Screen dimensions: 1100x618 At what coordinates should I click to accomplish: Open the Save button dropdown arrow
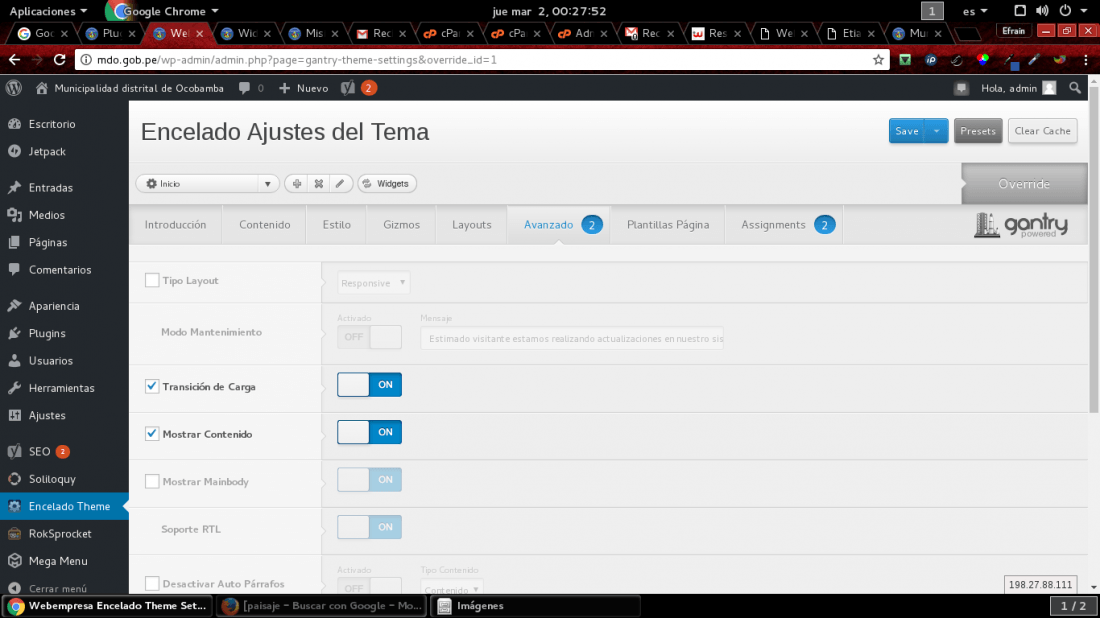pos(937,131)
